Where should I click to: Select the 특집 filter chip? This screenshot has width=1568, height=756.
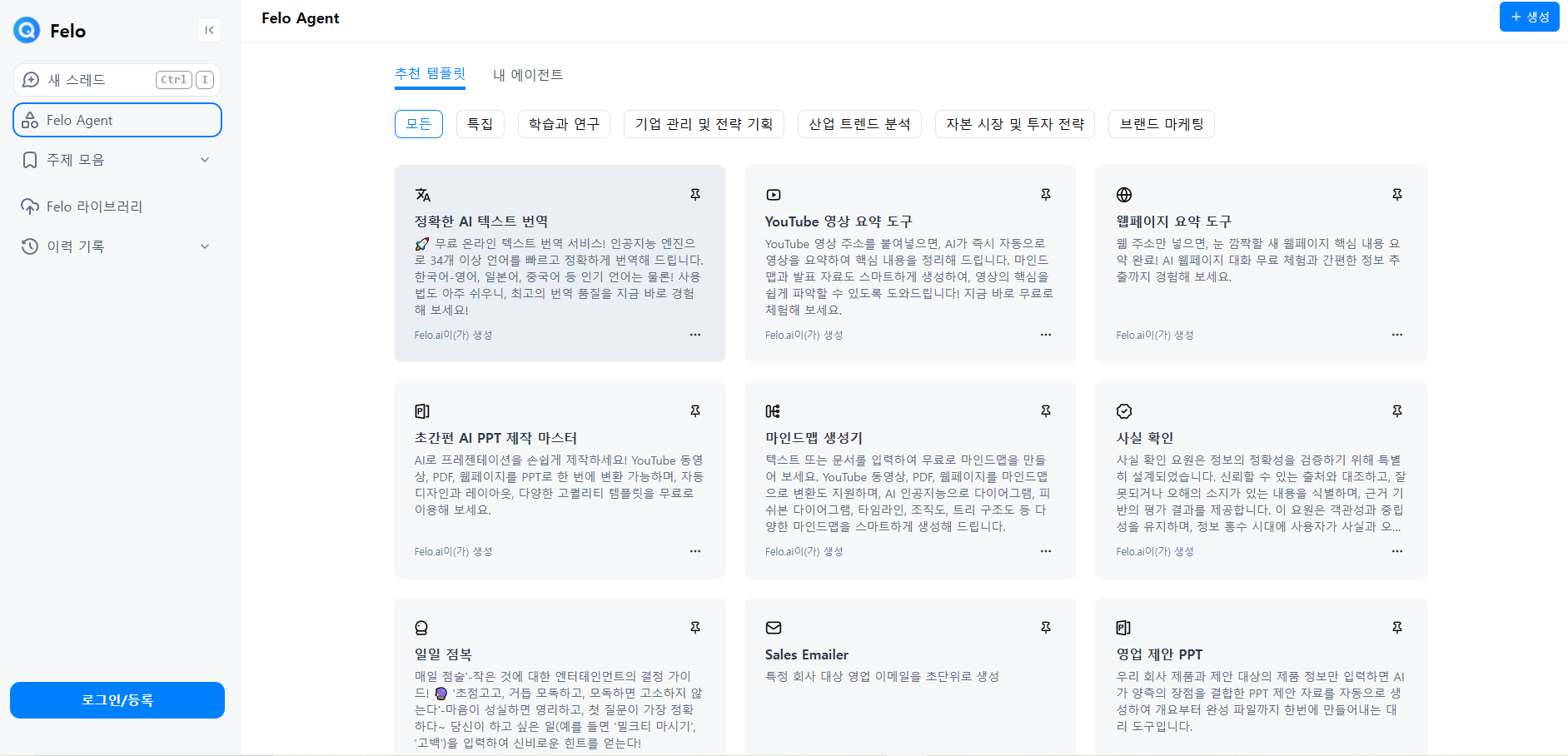(480, 124)
